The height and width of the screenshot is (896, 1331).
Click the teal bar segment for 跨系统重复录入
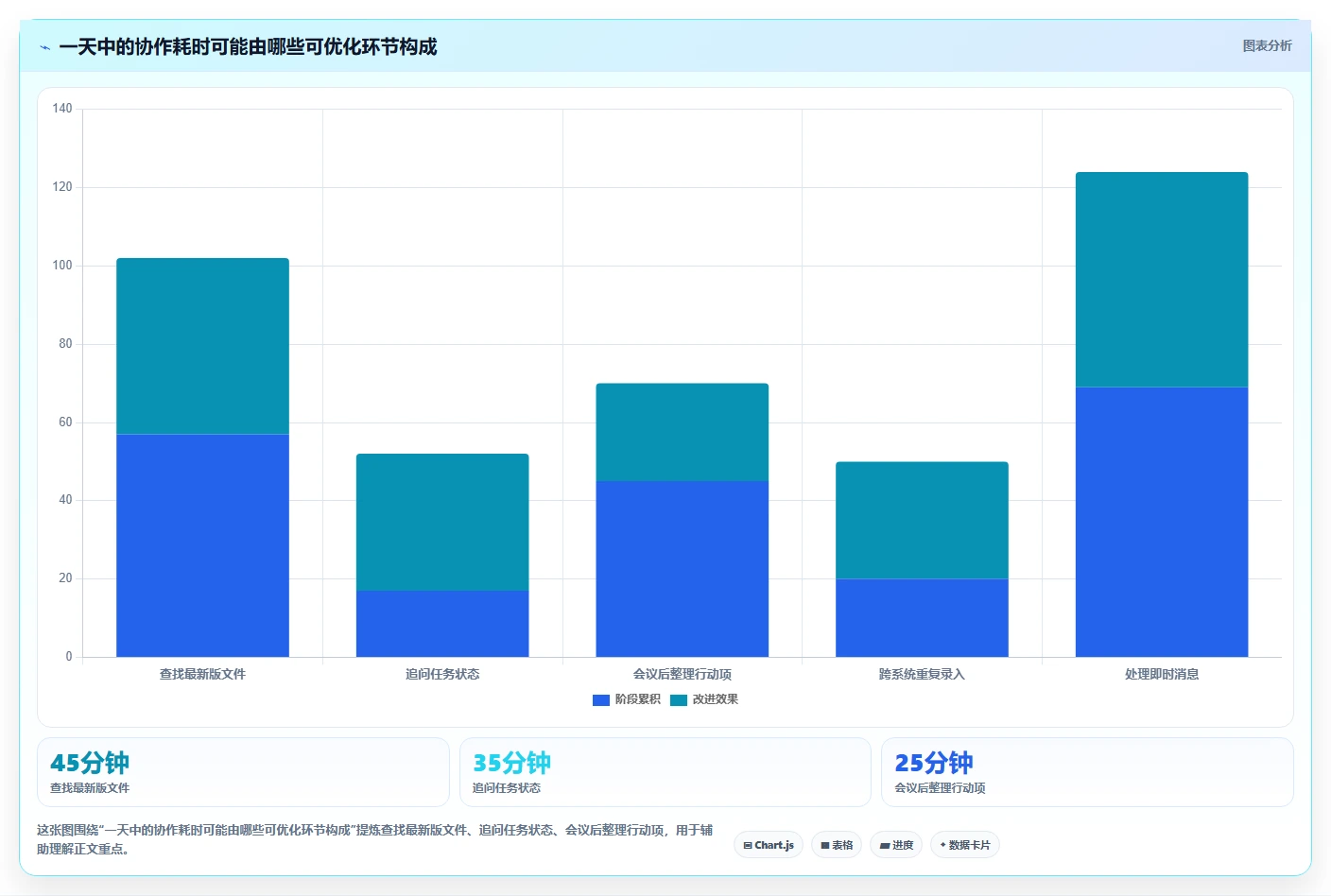click(922, 520)
